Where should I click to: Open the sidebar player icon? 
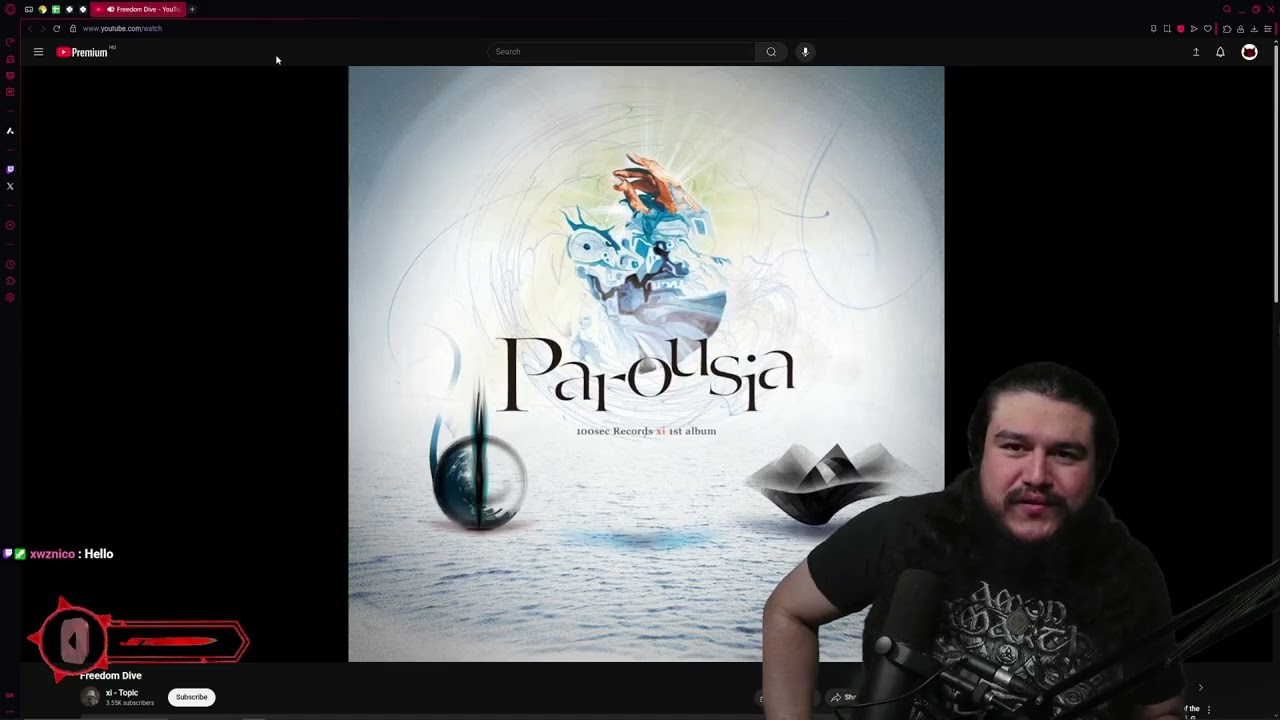pos(10,225)
